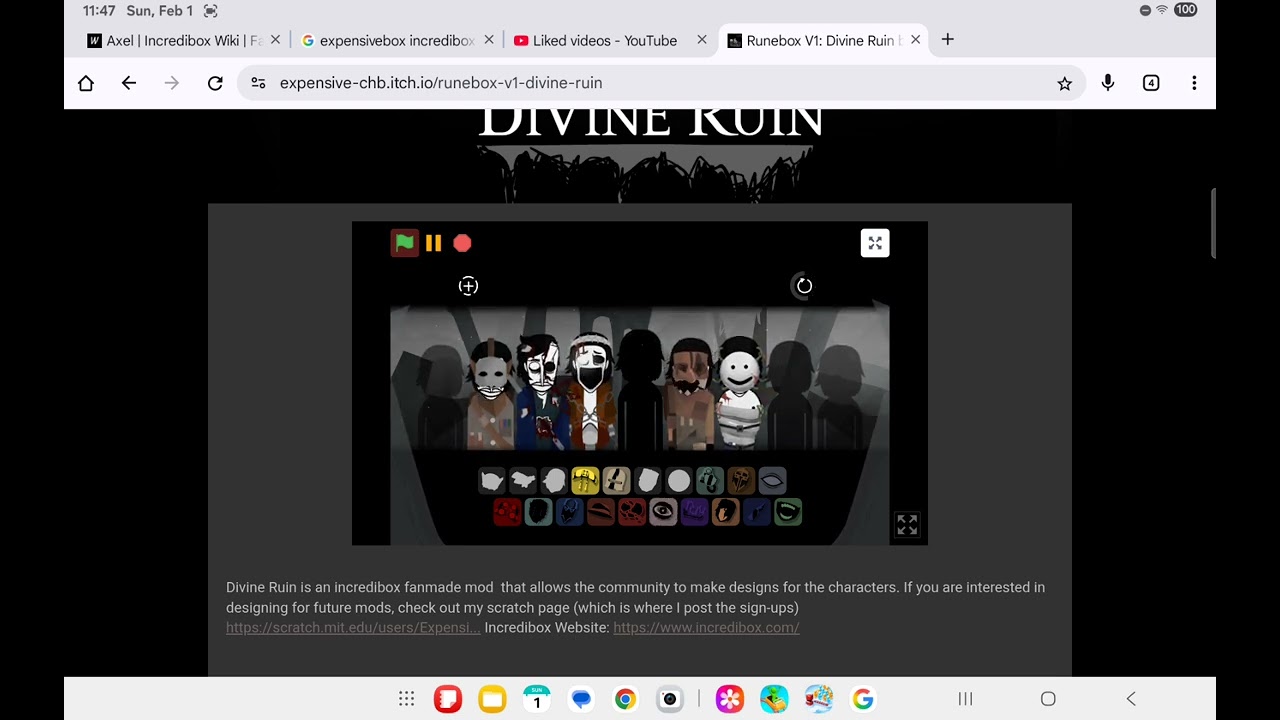Image resolution: width=1280 pixels, height=720 pixels.
Task: Pause the game with the yellow pause button
Action: [x=433, y=243]
